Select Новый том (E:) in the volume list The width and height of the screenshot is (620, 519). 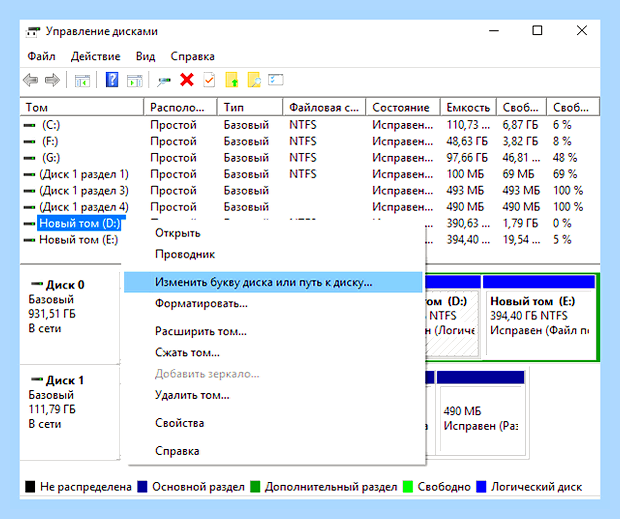(78, 240)
